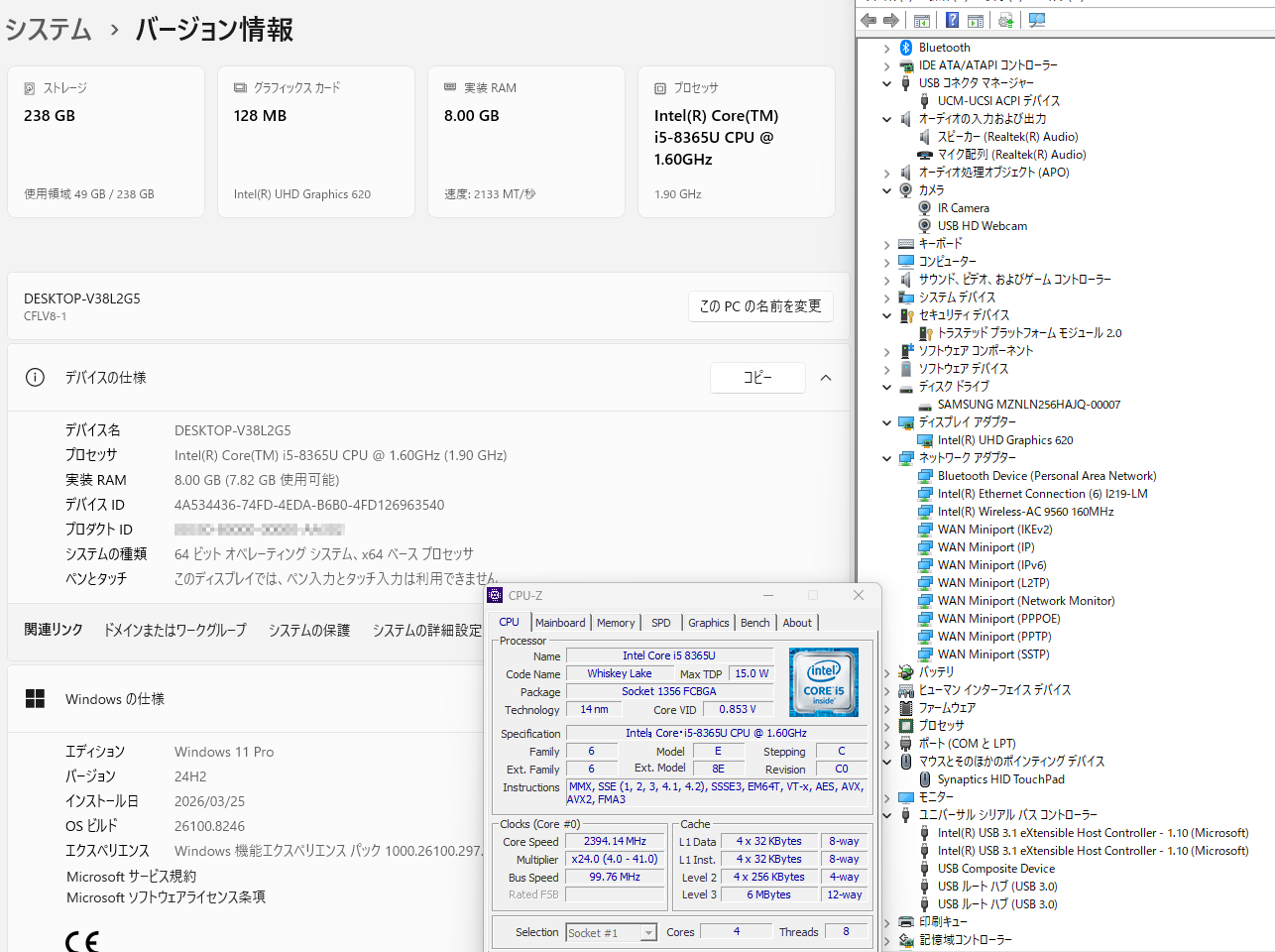Click the print queues (印刷キュー) category icon
This screenshot has width=1275, height=952.
click(x=906, y=922)
